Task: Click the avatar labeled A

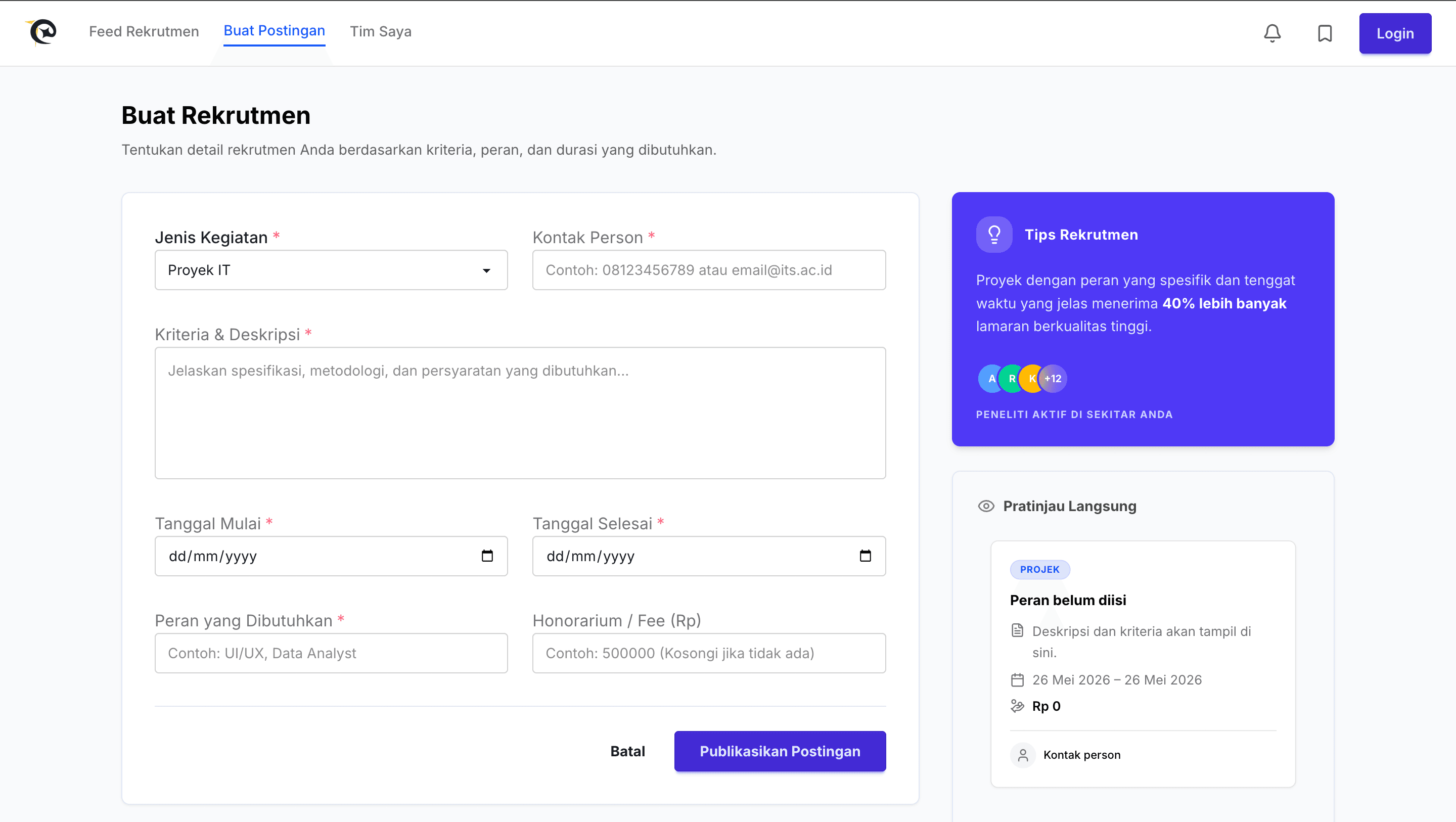Action: (991, 378)
